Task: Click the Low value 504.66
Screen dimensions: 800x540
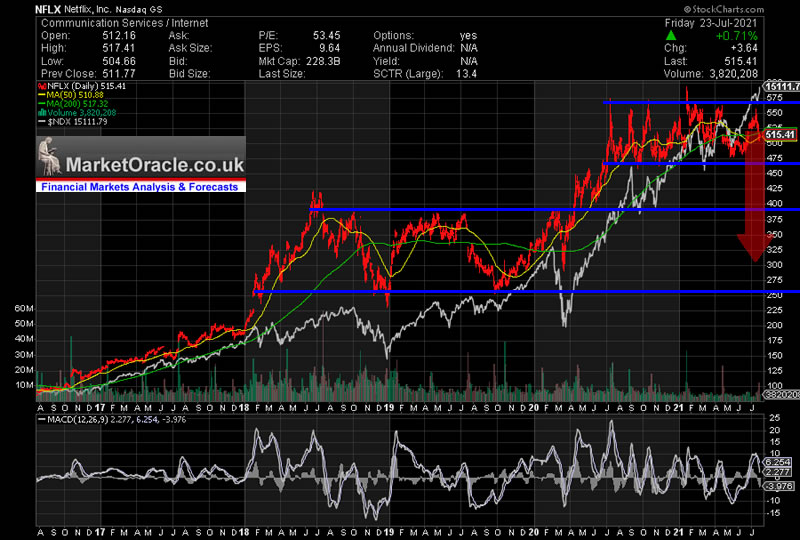Action: tap(119, 61)
